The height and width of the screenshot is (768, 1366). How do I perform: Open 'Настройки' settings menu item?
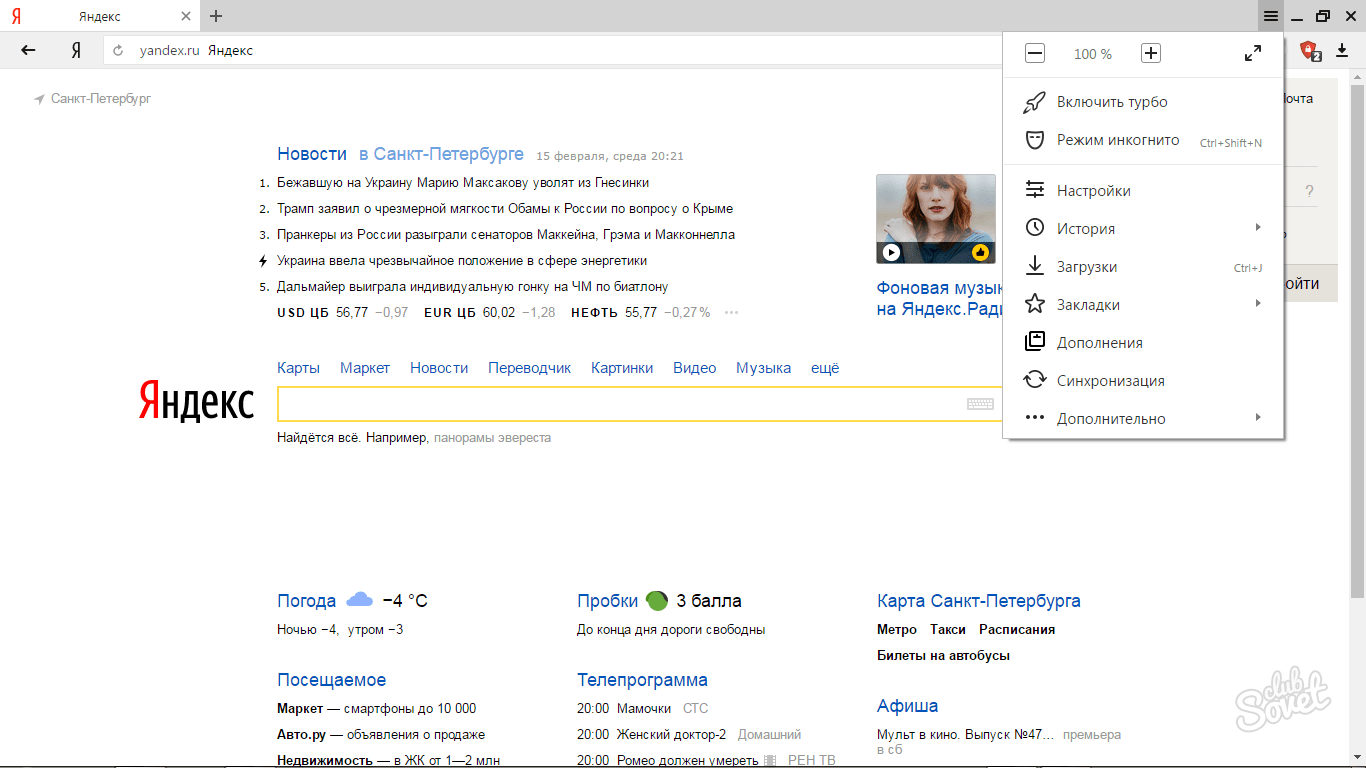pyautogui.click(x=1093, y=191)
